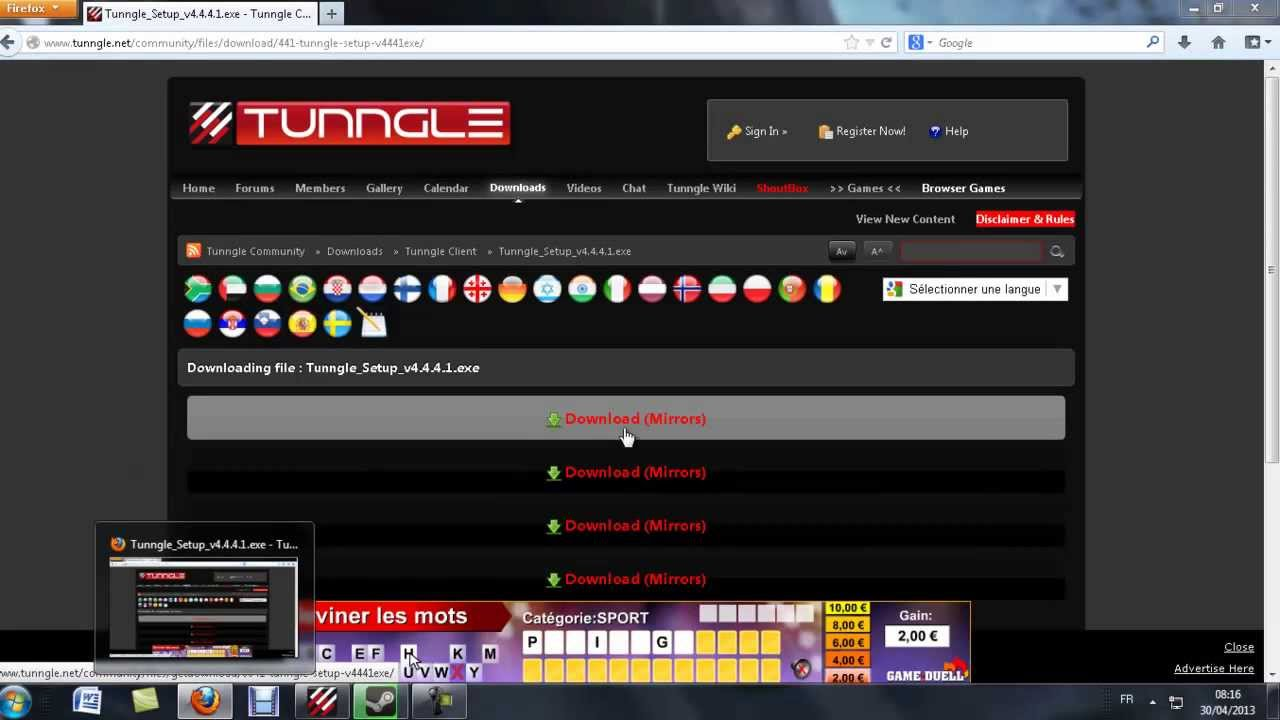Open the Home menu item

click(198, 188)
